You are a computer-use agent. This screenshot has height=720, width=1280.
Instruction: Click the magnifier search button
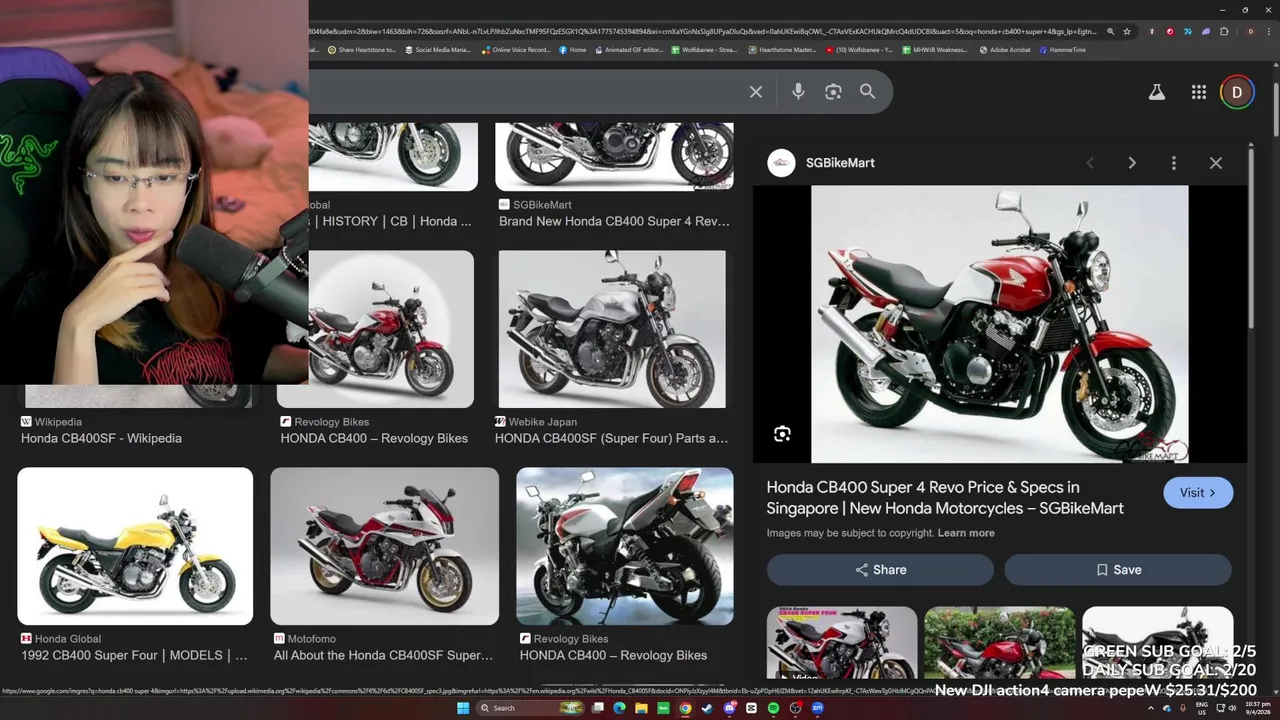click(x=868, y=92)
